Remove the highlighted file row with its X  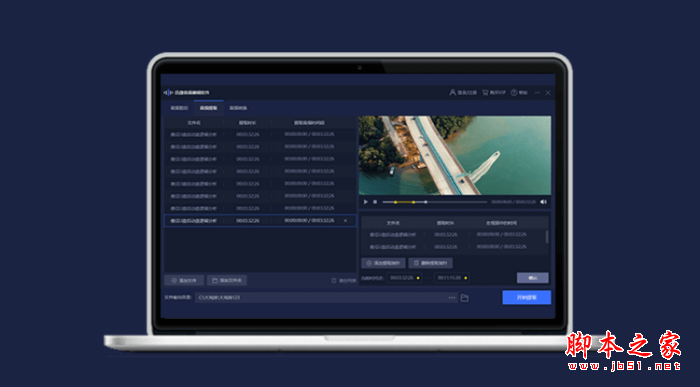click(345, 221)
